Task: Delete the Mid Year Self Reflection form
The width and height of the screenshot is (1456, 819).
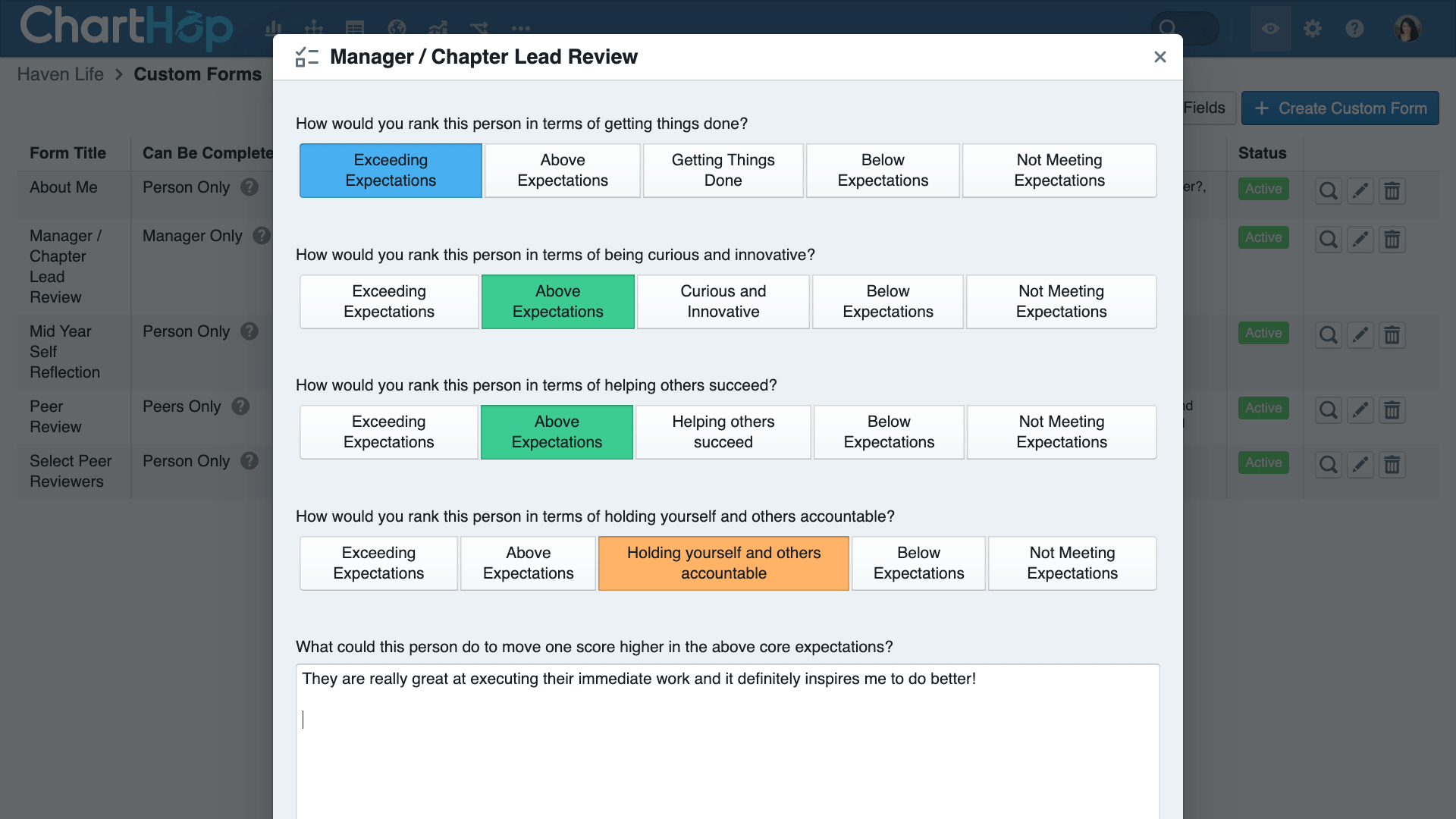Action: (x=1392, y=335)
